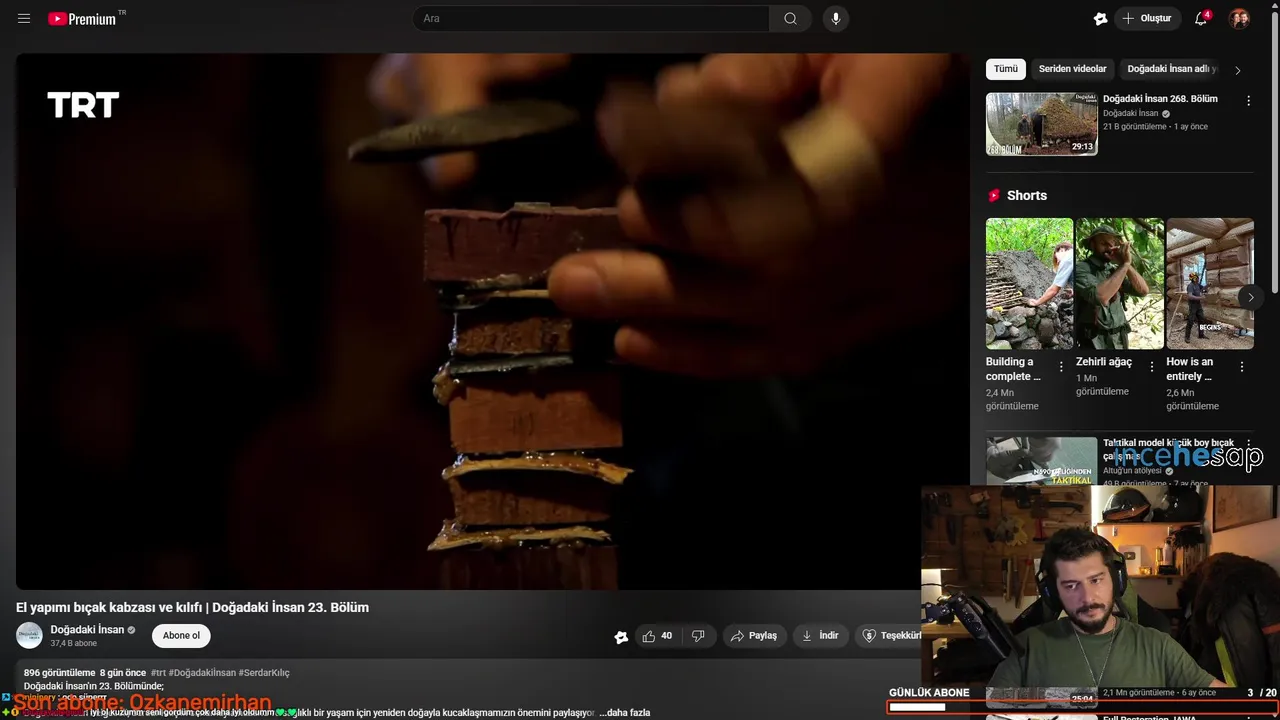Create content via Oluştur button
1280x720 pixels.
[1147, 19]
